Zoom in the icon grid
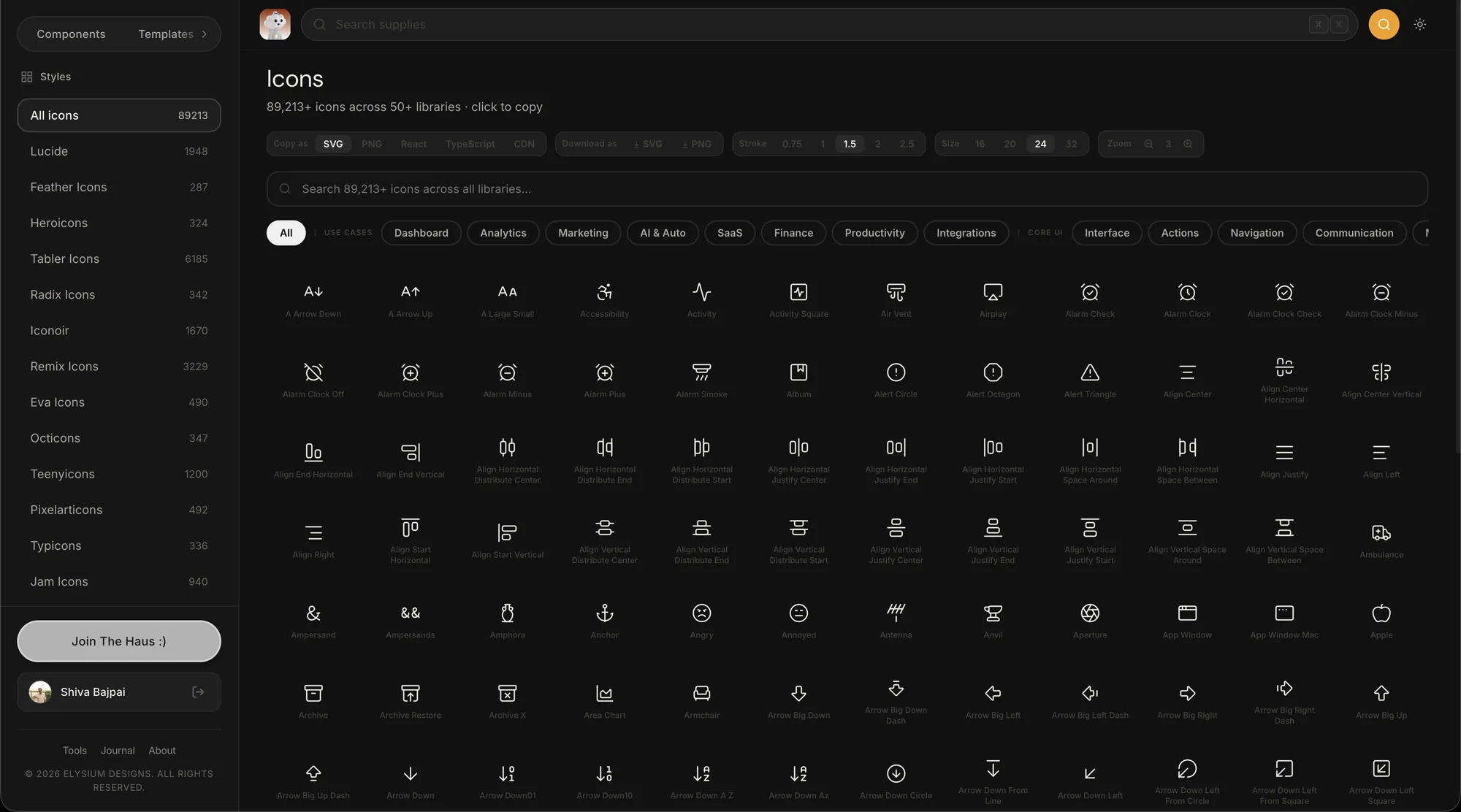The height and width of the screenshot is (812, 1461). [1188, 144]
